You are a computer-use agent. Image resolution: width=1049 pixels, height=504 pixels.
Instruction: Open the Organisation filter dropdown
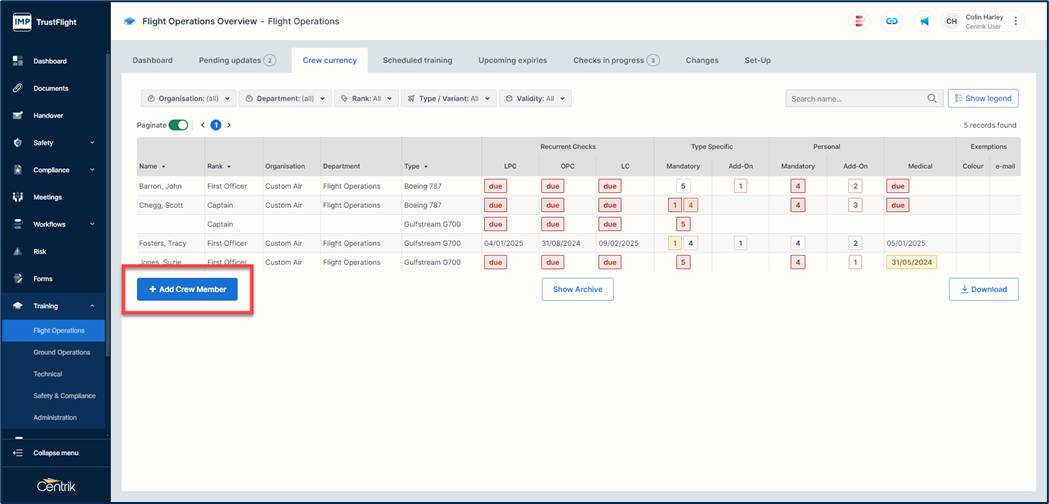click(189, 98)
